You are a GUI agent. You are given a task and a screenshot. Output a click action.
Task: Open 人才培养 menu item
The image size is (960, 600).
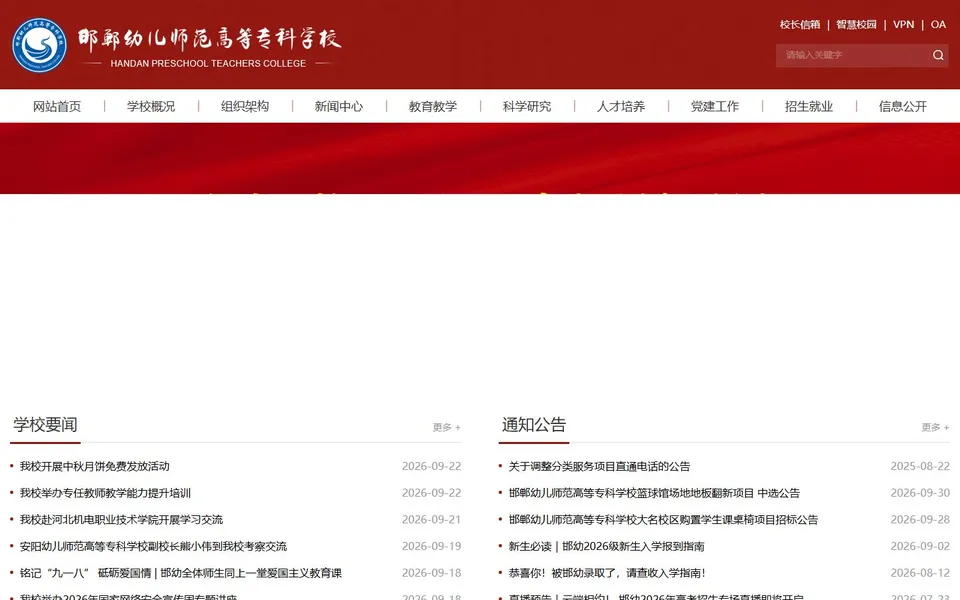pyautogui.click(x=621, y=106)
